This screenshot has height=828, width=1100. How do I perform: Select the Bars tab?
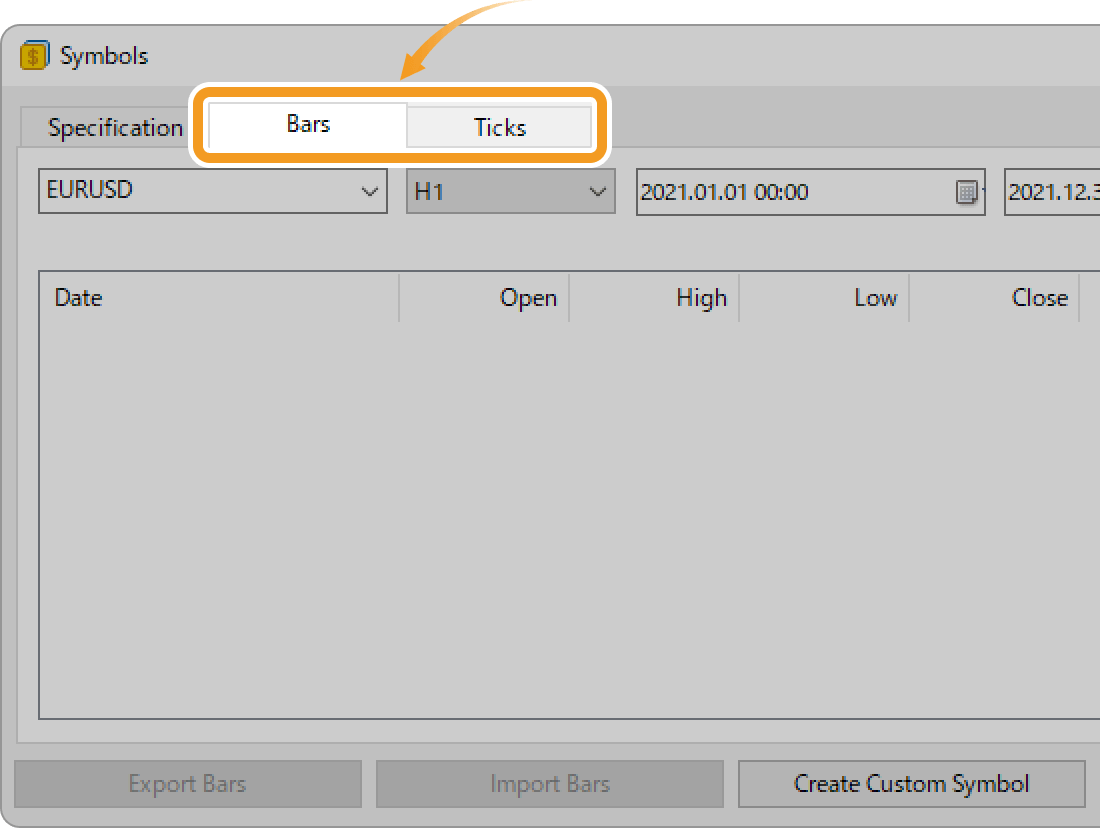(x=308, y=125)
